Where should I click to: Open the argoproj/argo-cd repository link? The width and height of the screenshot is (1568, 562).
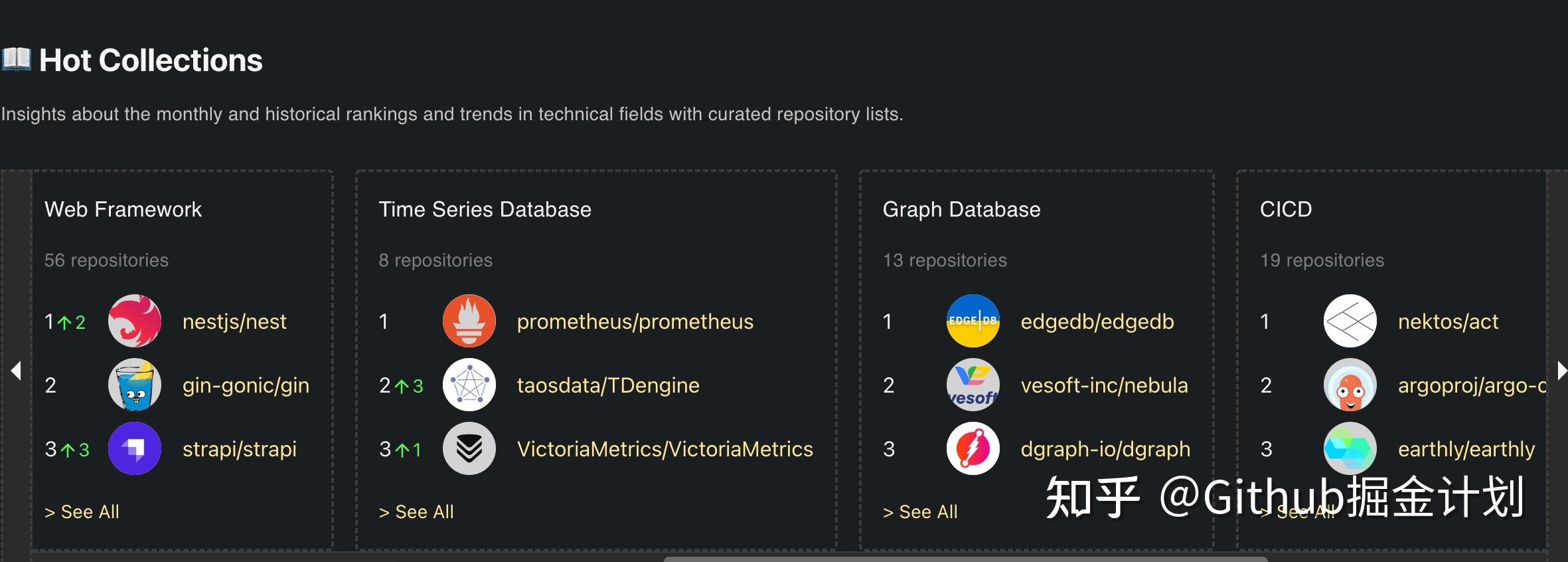pos(1472,385)
